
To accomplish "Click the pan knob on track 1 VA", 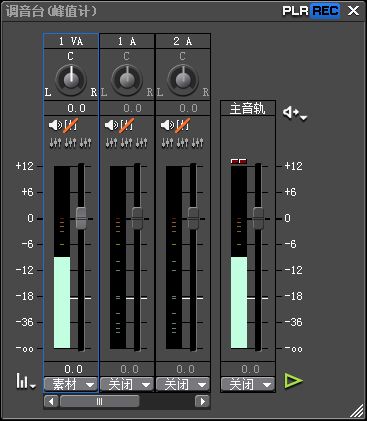I will [71, 80].
